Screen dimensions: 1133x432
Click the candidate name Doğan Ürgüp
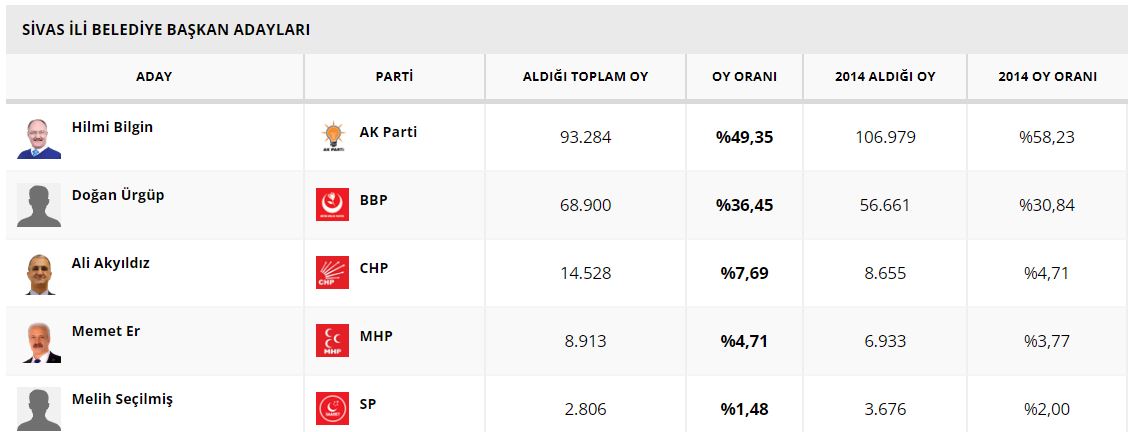pos(118,196)
